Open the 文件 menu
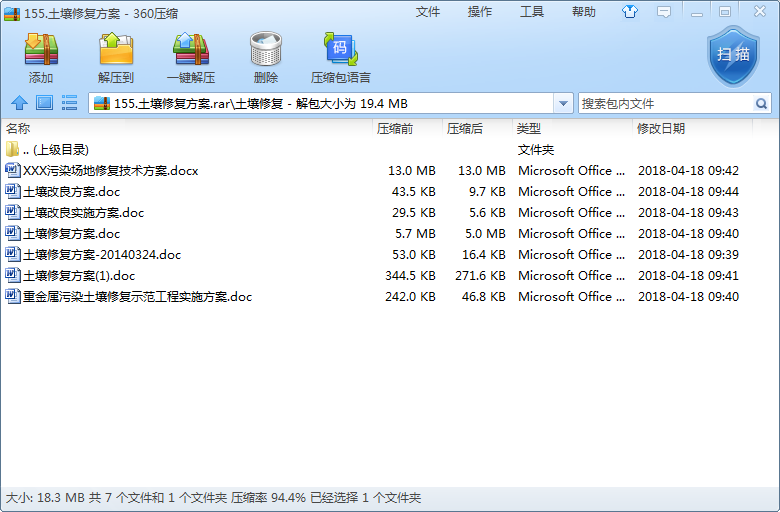Viewport: 780px width, 512px height. click(x=428, y=12)
